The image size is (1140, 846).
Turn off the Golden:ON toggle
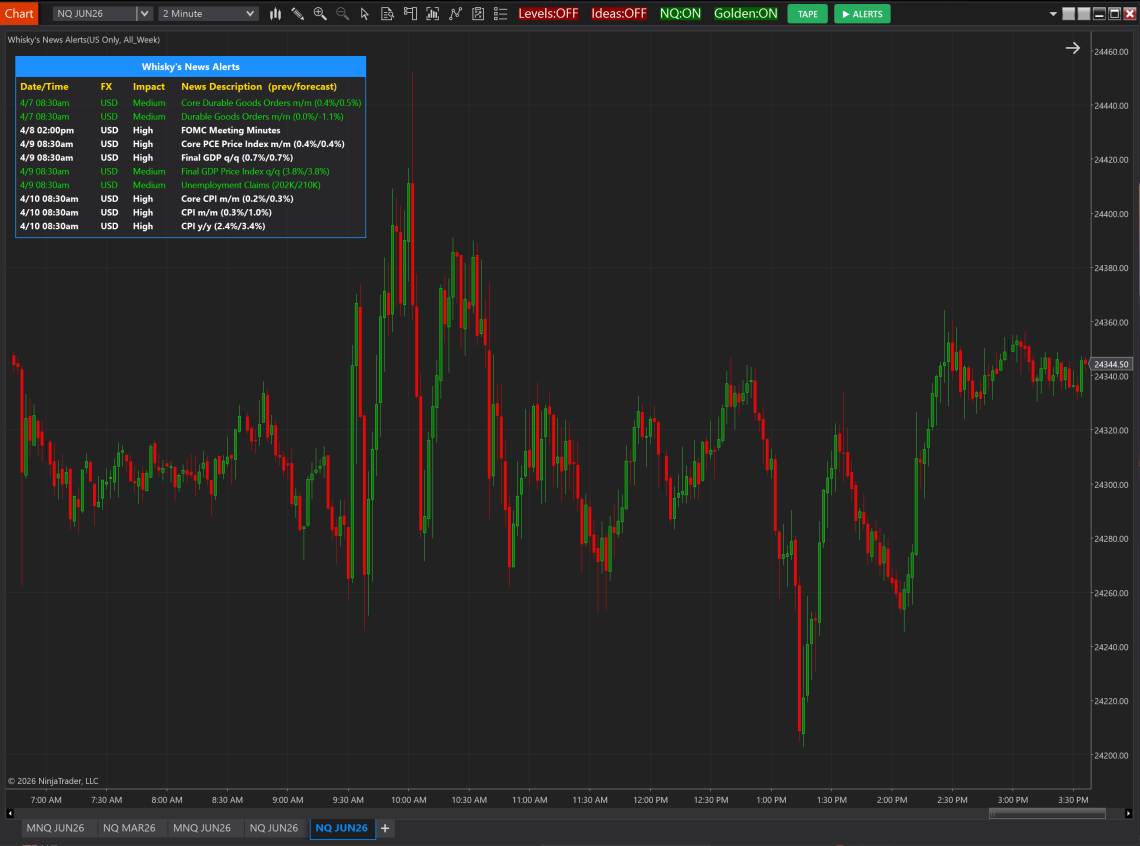tap(745, 14)
